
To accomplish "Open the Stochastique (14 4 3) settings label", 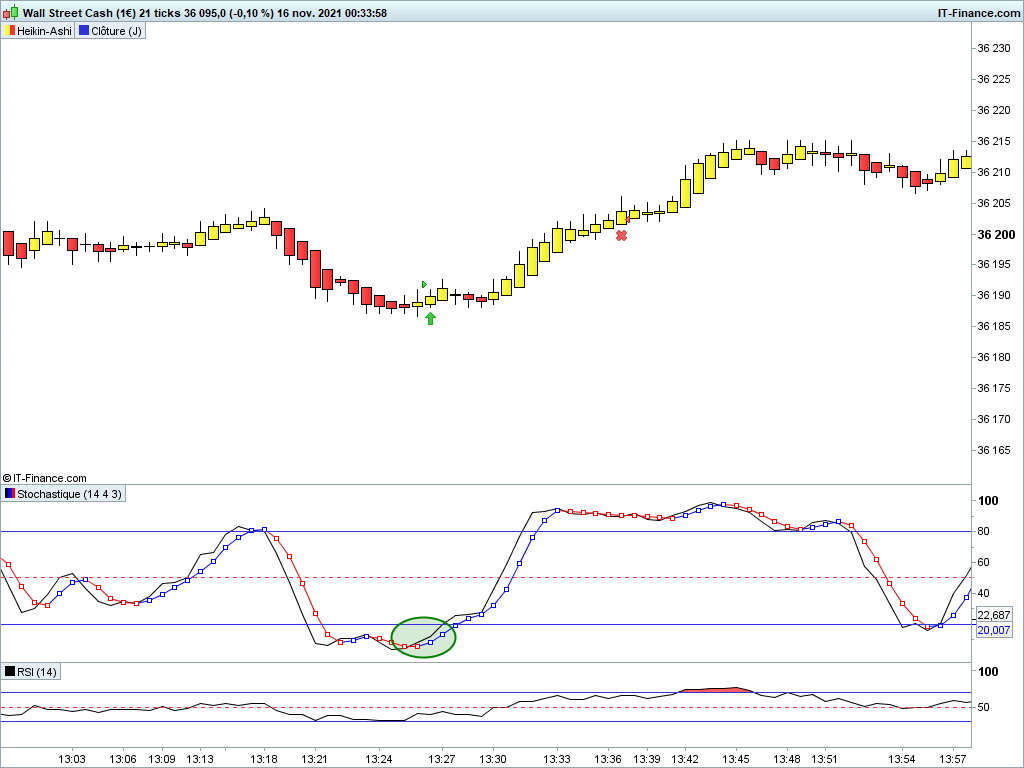I will 63,494.
